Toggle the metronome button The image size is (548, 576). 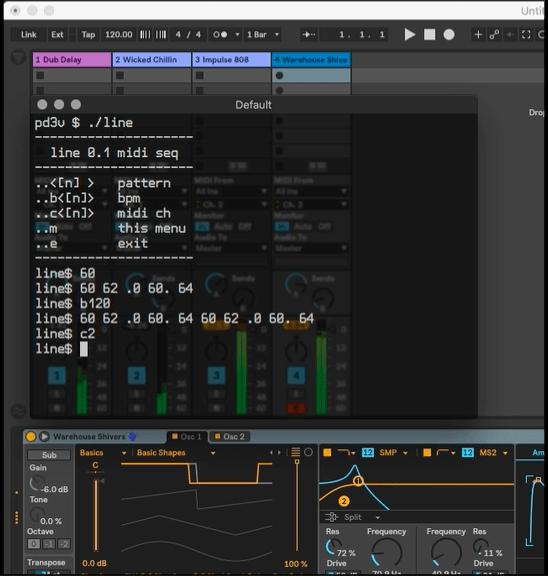point(220,35)
